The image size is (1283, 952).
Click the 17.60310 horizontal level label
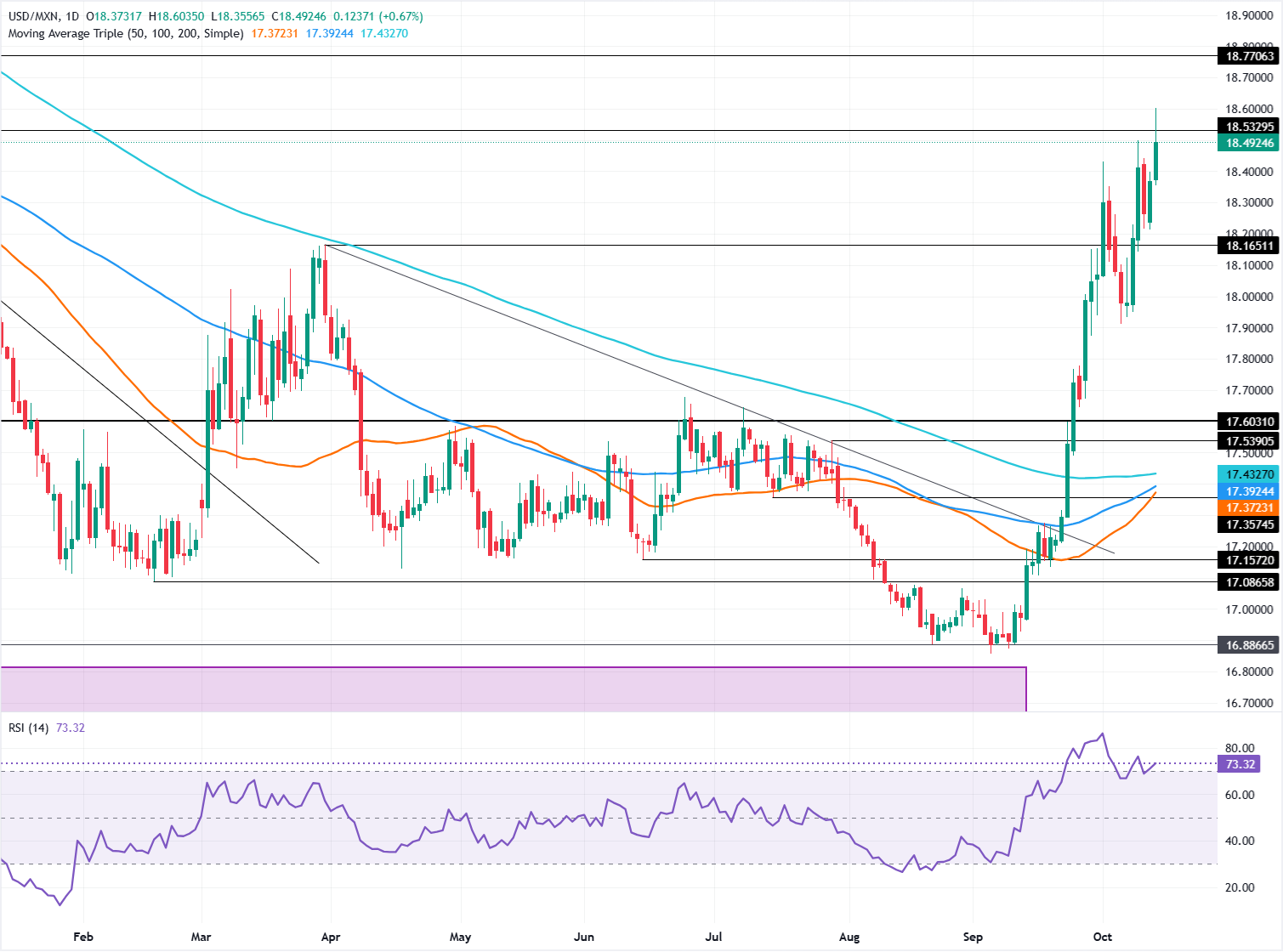tap(1249, 422)
